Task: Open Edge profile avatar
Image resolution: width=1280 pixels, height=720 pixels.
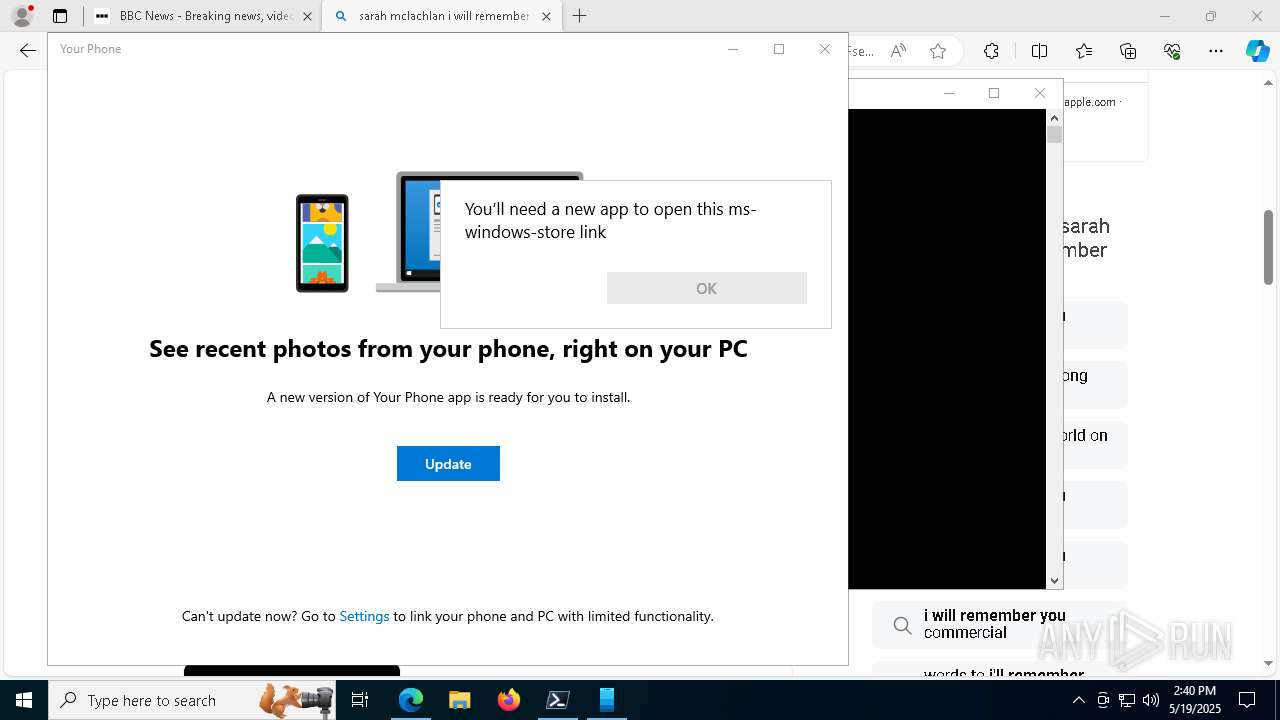Action: point(22,16)
